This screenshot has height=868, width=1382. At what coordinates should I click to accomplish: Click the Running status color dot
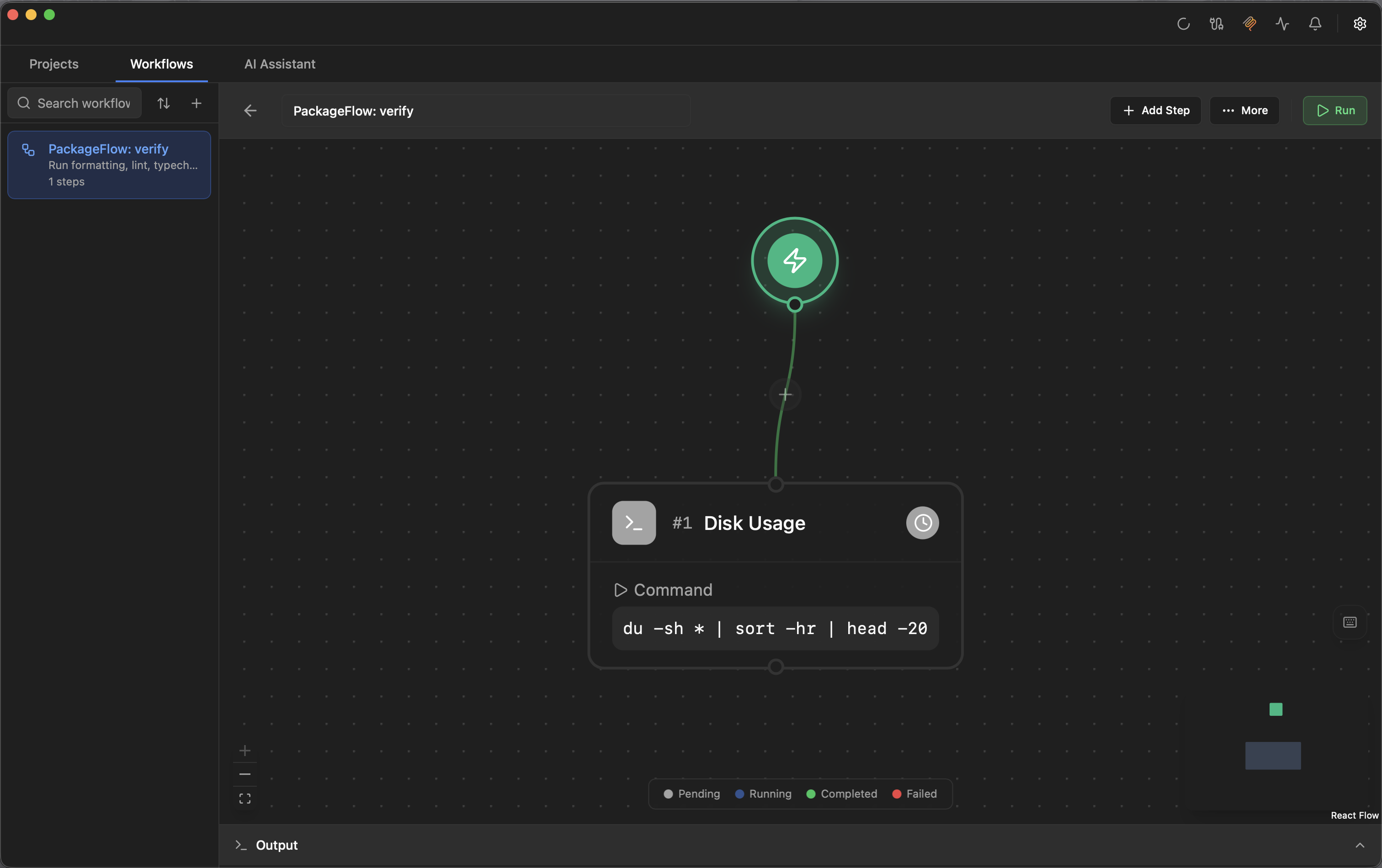coord(740,794)
